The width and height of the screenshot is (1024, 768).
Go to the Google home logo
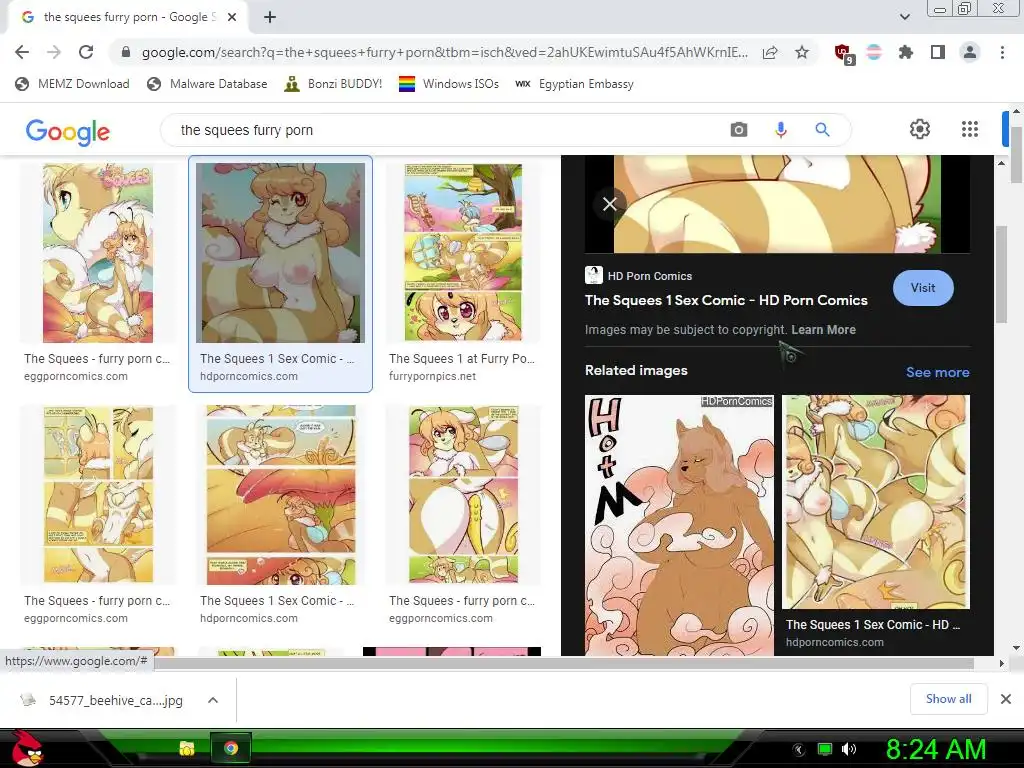point(68,131)
